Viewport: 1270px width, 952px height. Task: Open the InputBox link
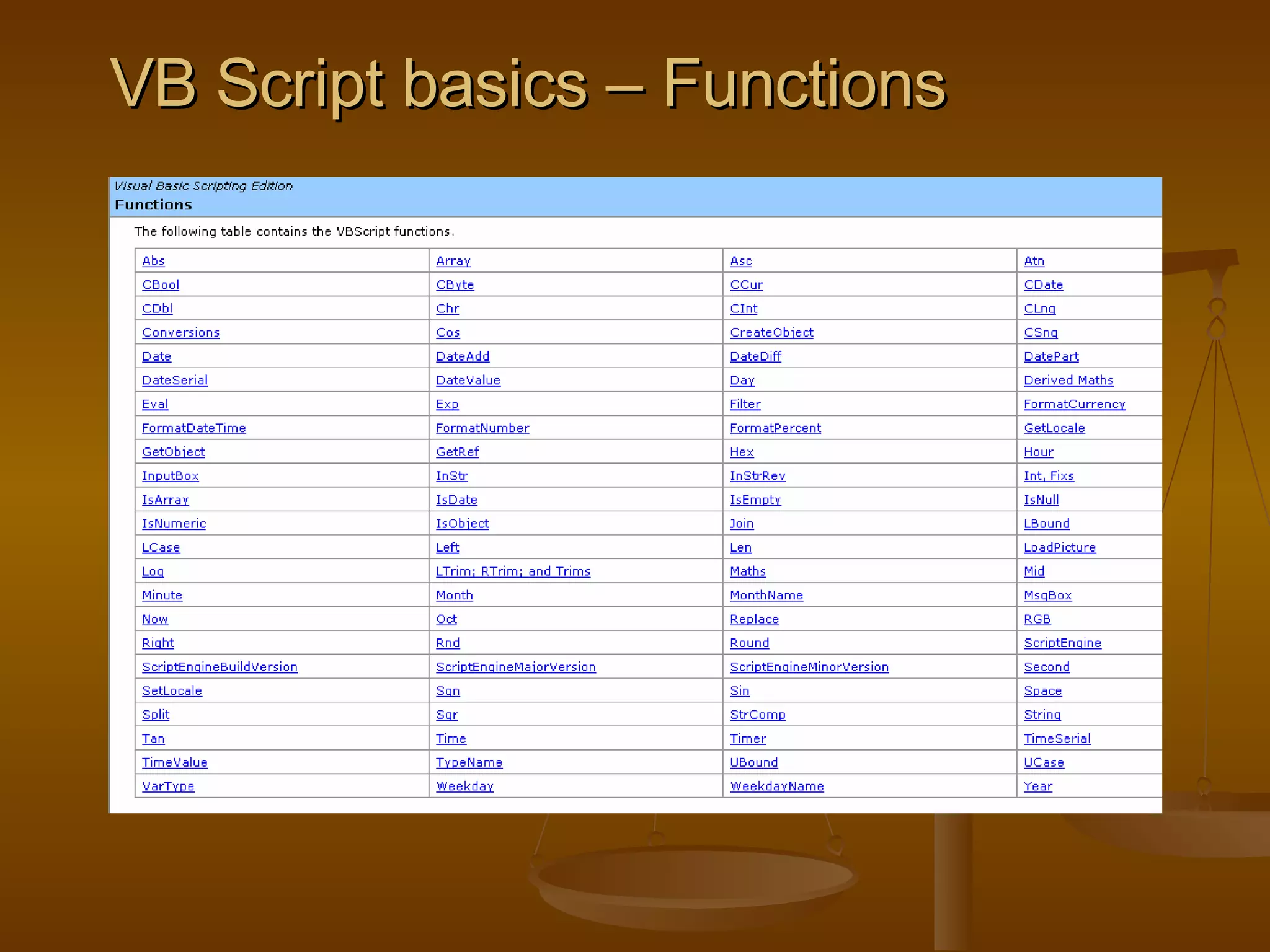click(171, 475)
